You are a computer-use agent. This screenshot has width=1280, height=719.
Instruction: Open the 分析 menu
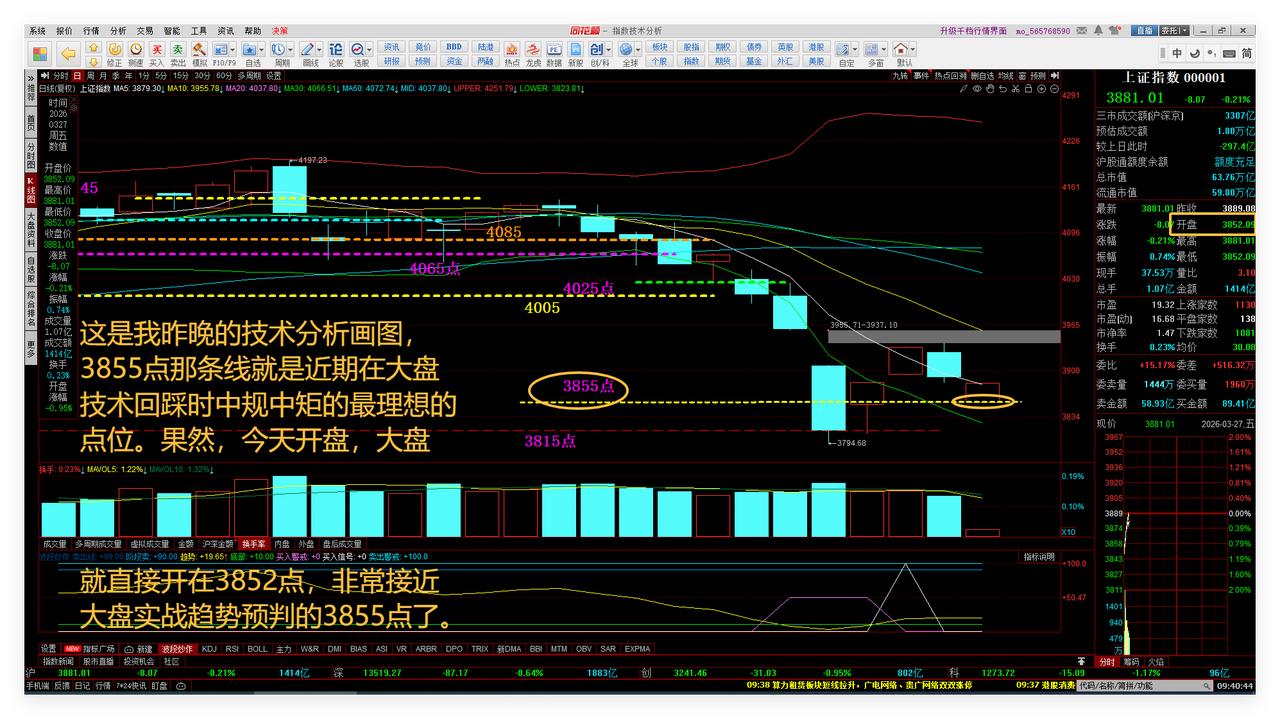pyautogui.click(x=118, y=31)
